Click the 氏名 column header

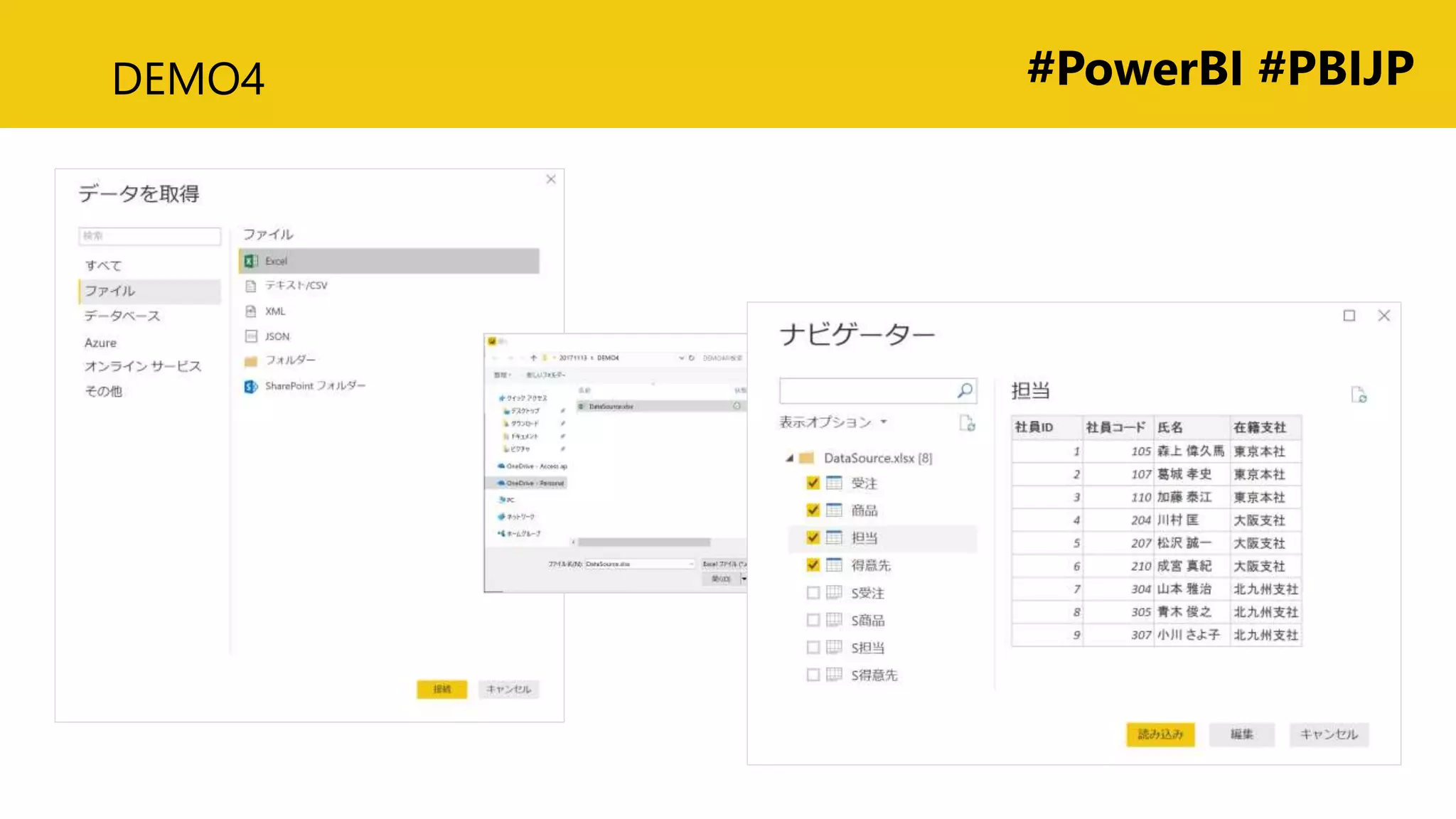(1191, 427)
